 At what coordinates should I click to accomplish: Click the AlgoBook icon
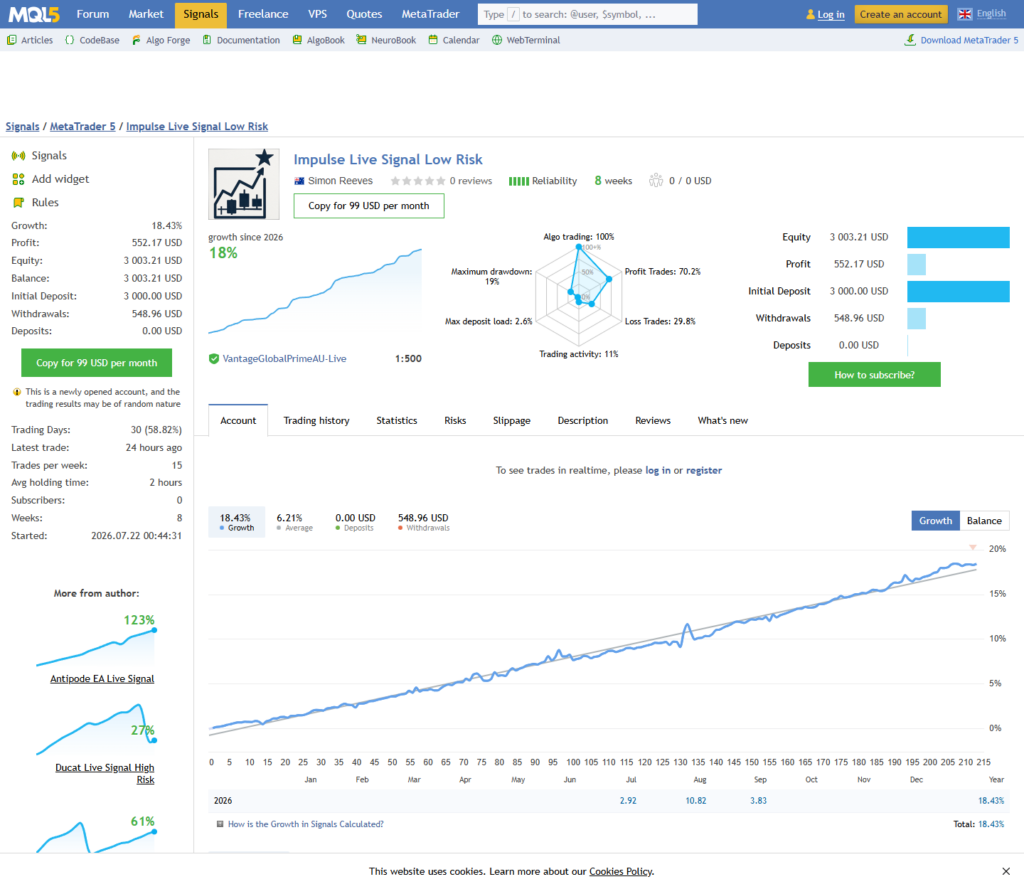click(x=297, y=40)
